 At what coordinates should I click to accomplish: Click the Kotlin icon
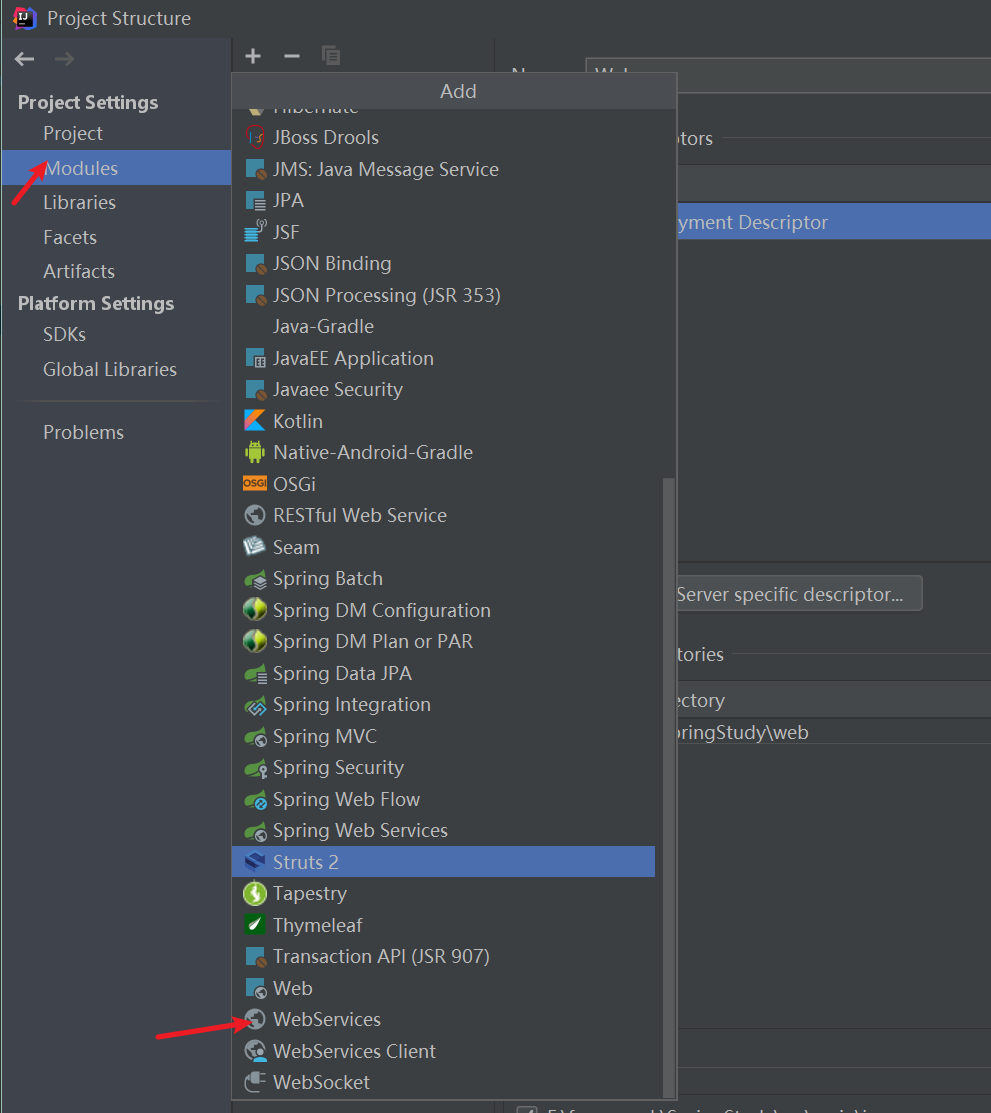coord(255,421)
